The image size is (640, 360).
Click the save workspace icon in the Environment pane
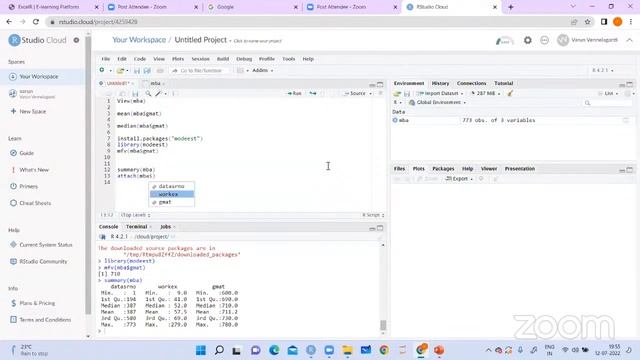(407, 93)
